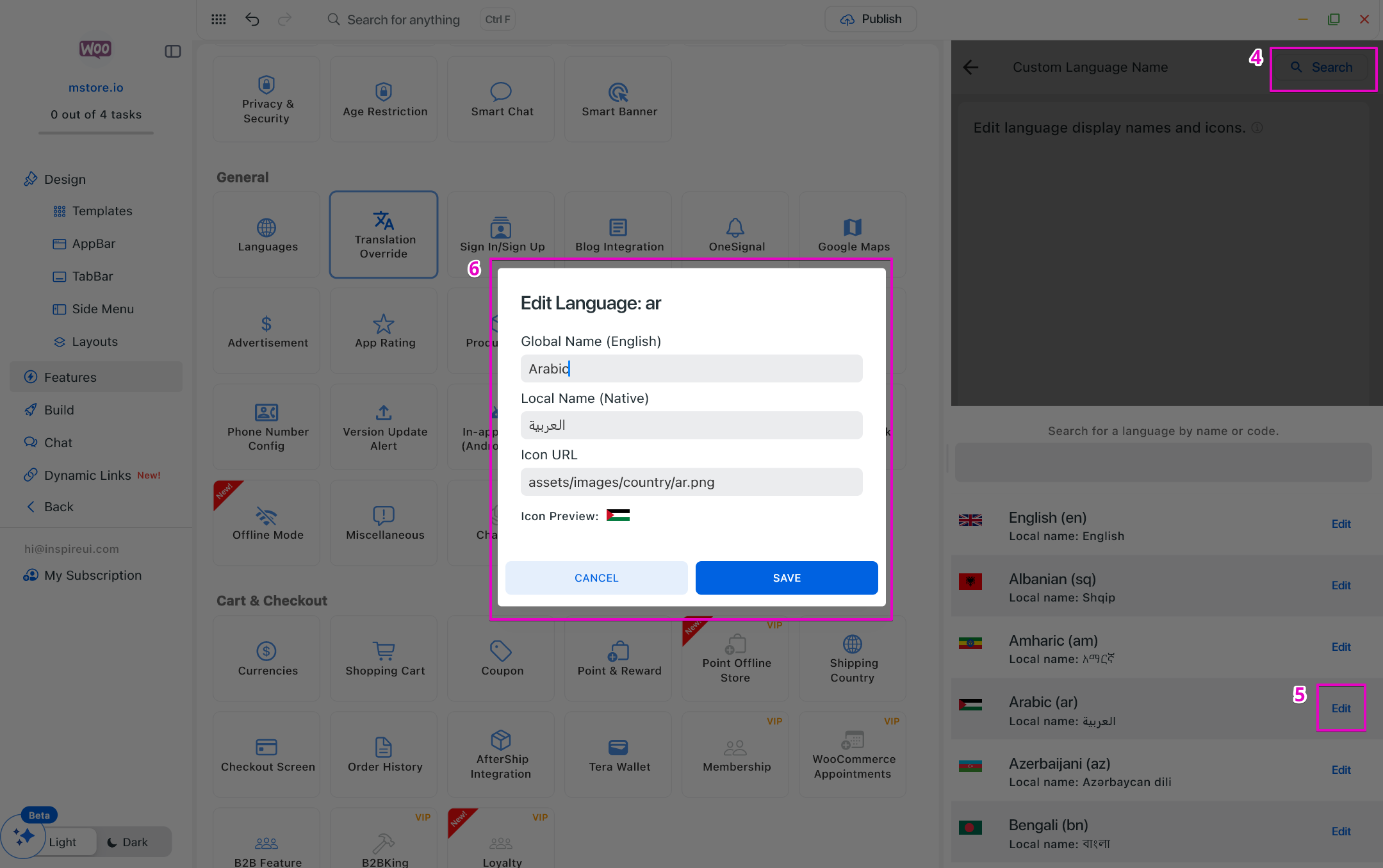Open the apps grid icon

coord(218,19)
